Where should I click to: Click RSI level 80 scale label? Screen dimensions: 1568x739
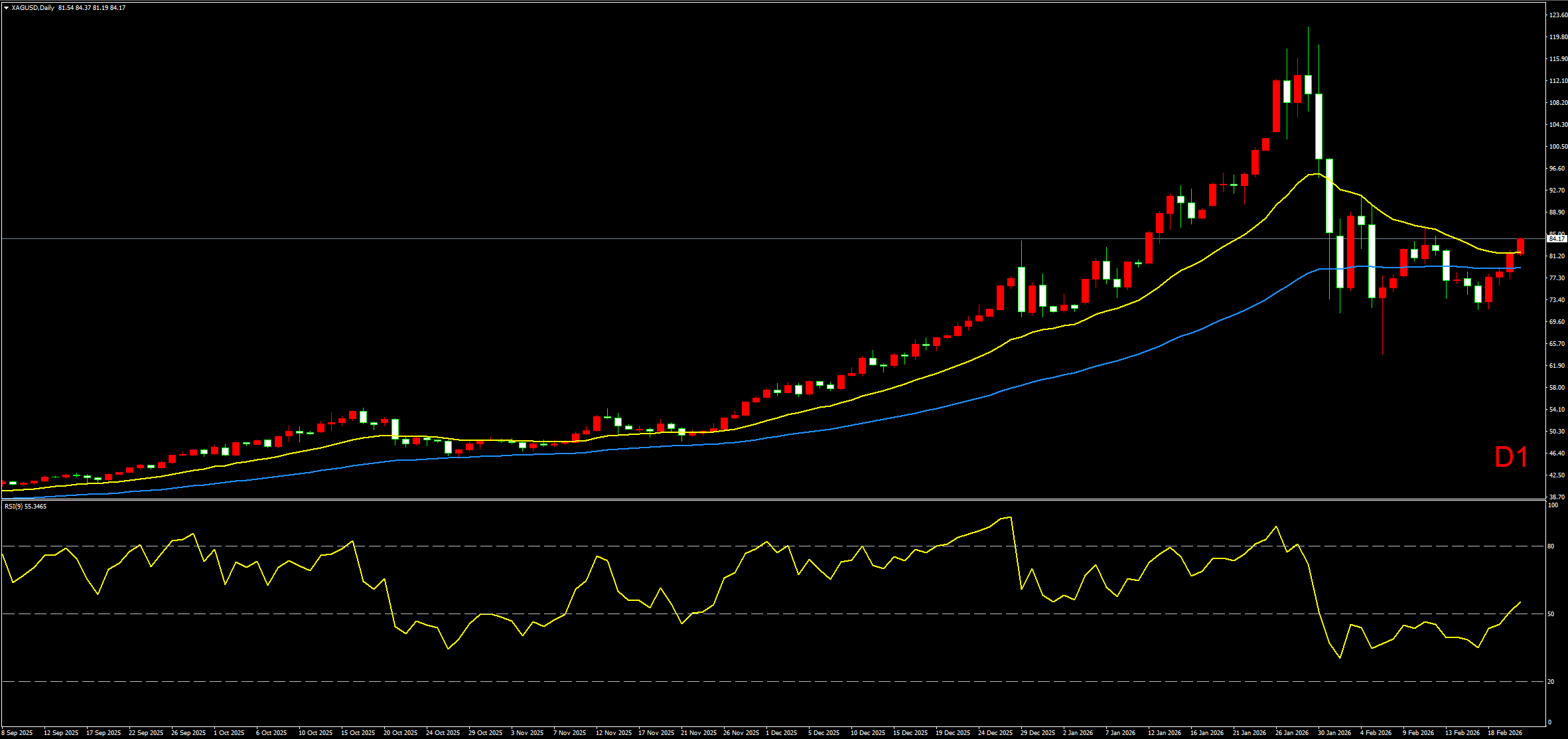(1551, 546)
